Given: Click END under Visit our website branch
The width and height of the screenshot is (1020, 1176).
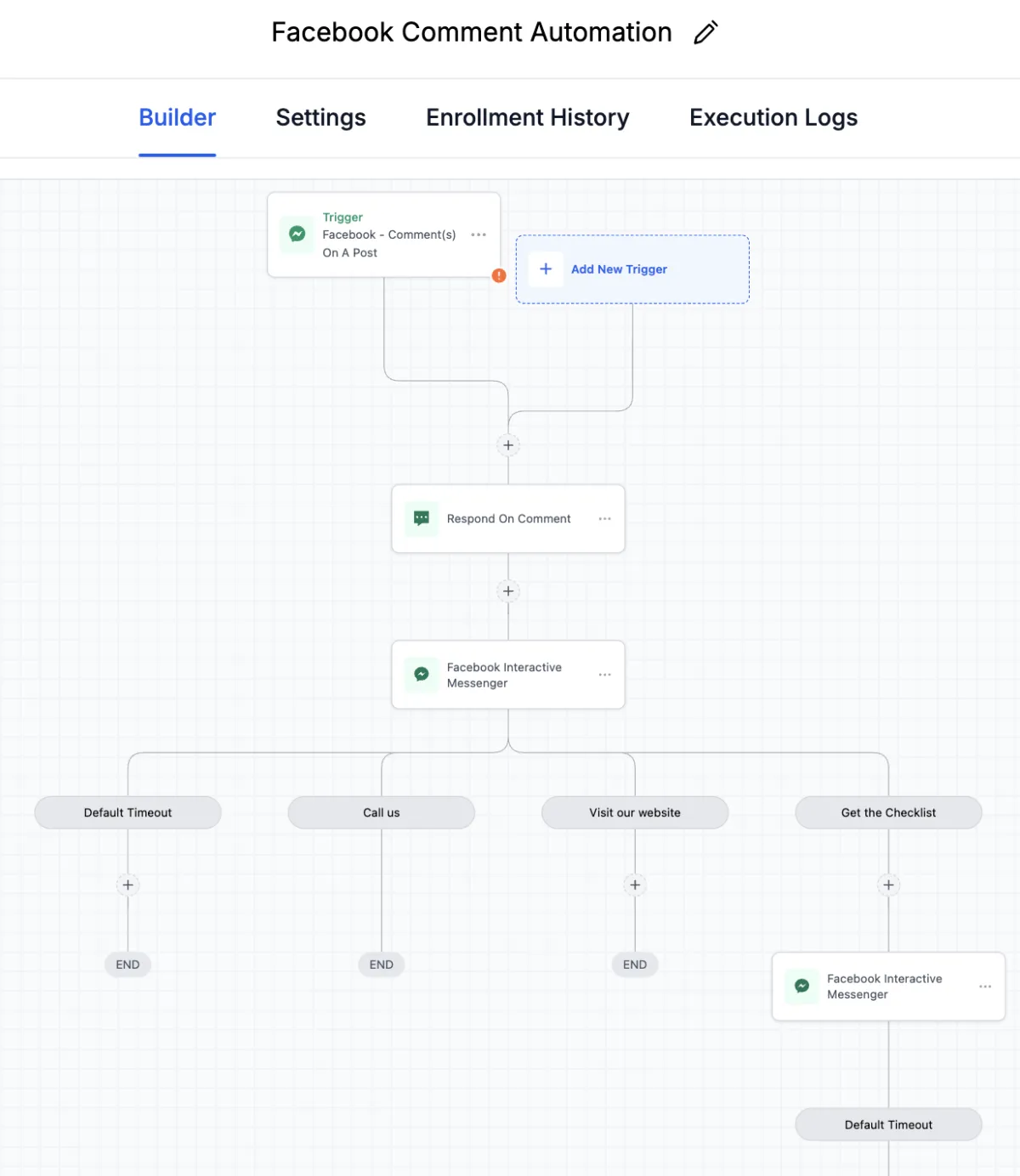Looking at the screenshot, I should pyautogui.click(x=635, y=964).
